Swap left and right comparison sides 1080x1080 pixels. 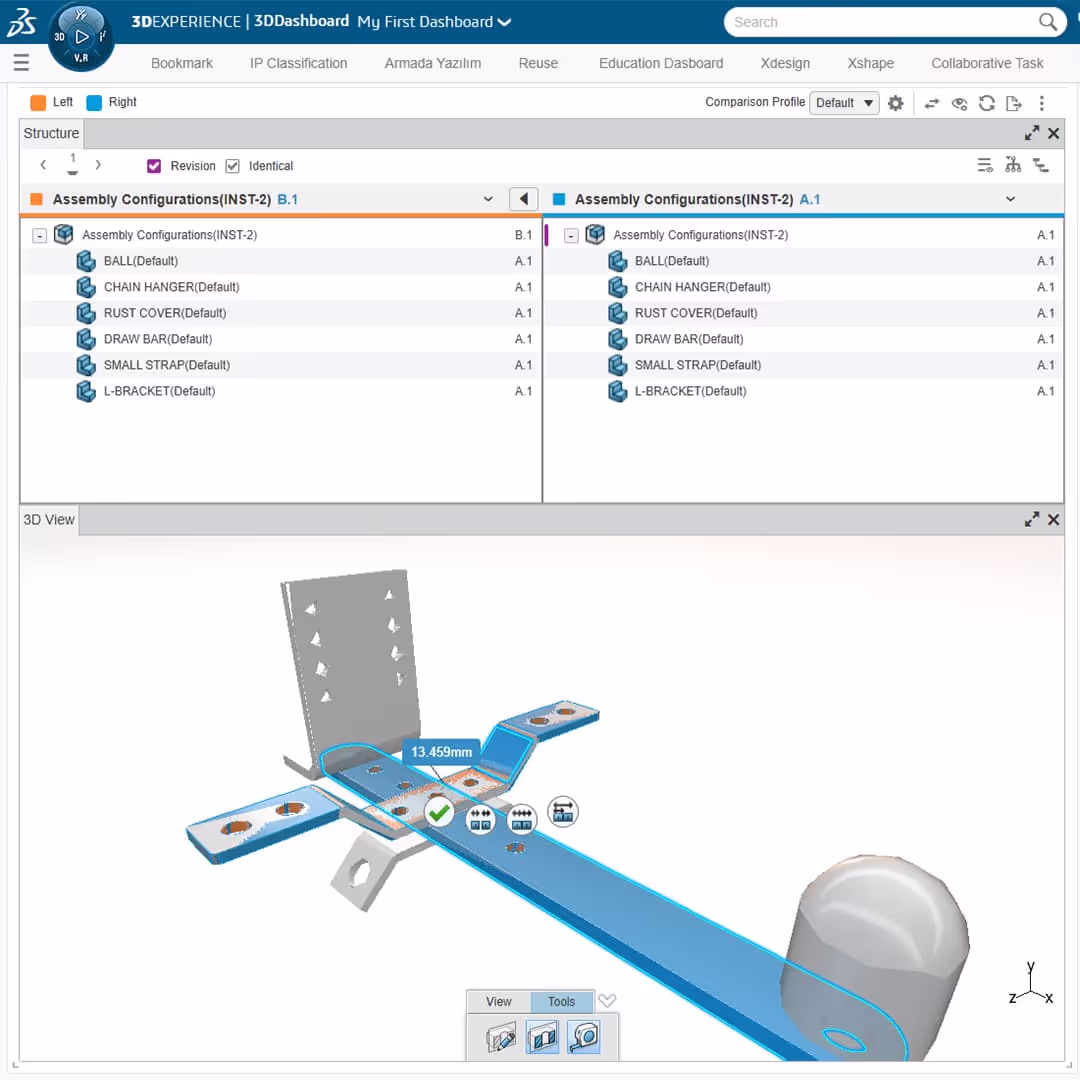[932, 103]
